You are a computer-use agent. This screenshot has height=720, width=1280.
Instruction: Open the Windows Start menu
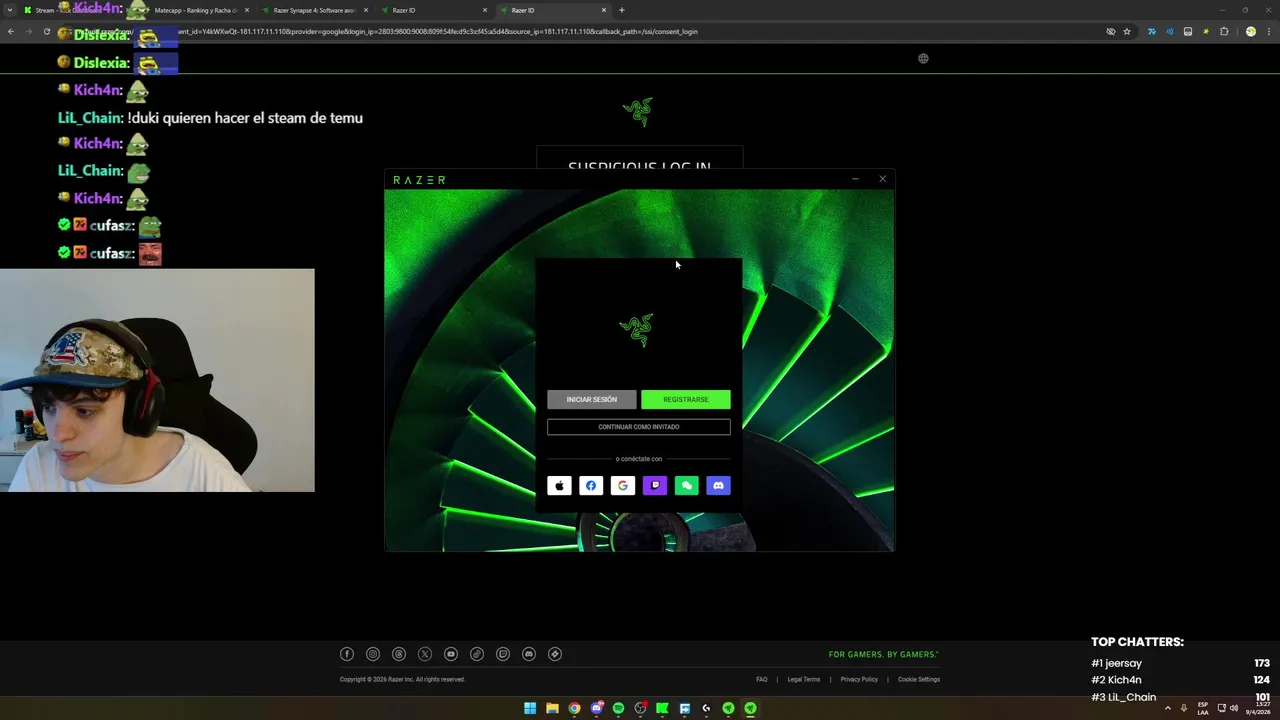[530, 708]
